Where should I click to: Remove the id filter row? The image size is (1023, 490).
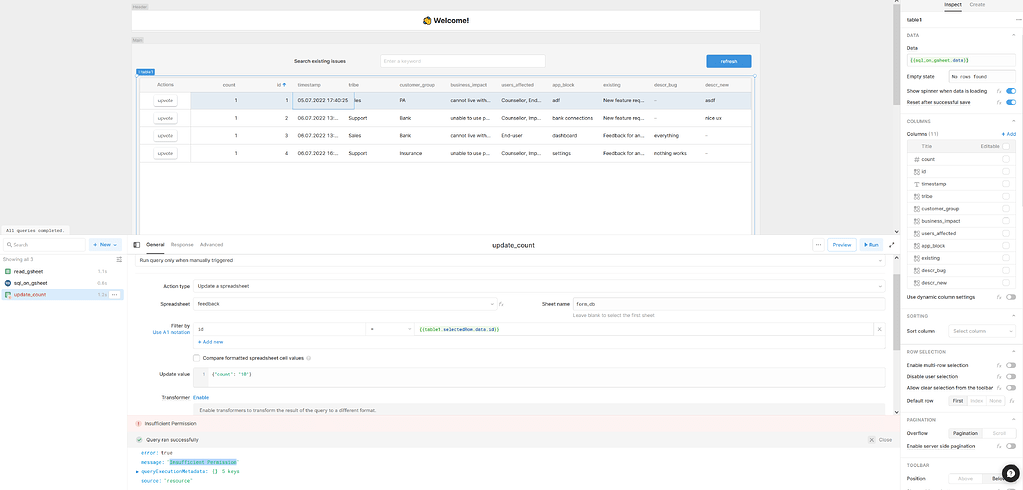(879, 329)
